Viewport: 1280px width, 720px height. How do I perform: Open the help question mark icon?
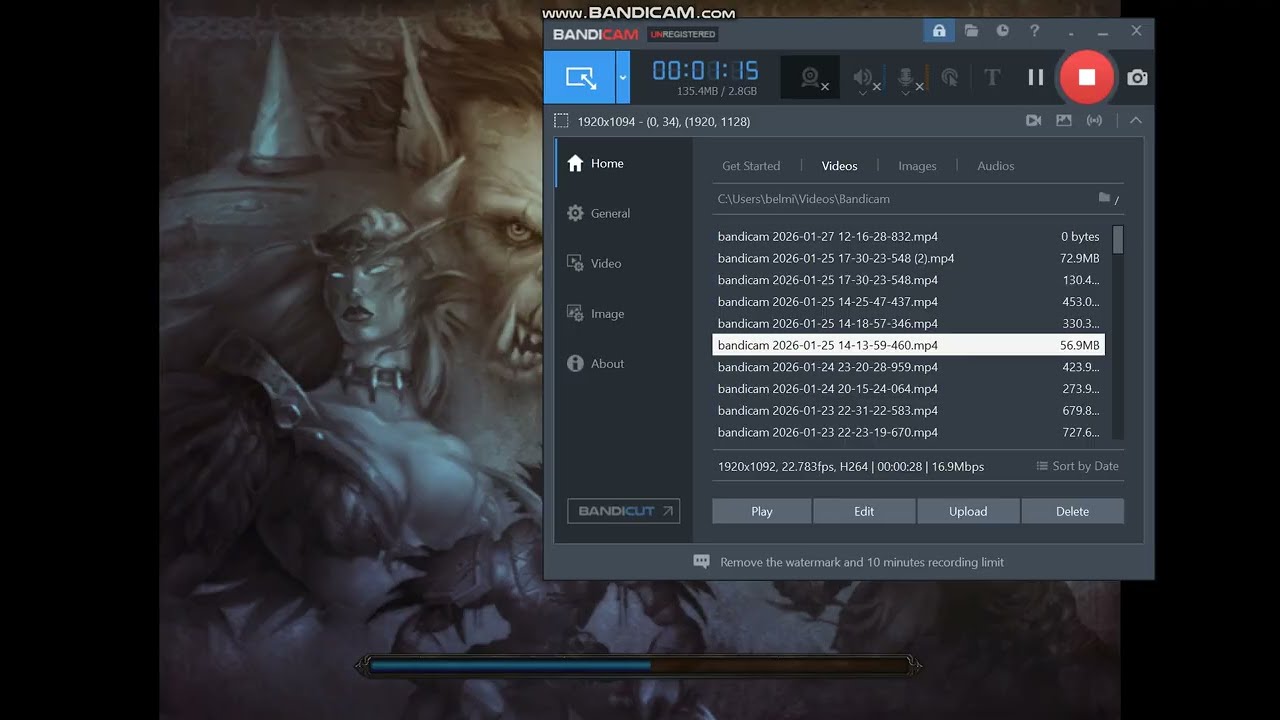coord(1034,31)
